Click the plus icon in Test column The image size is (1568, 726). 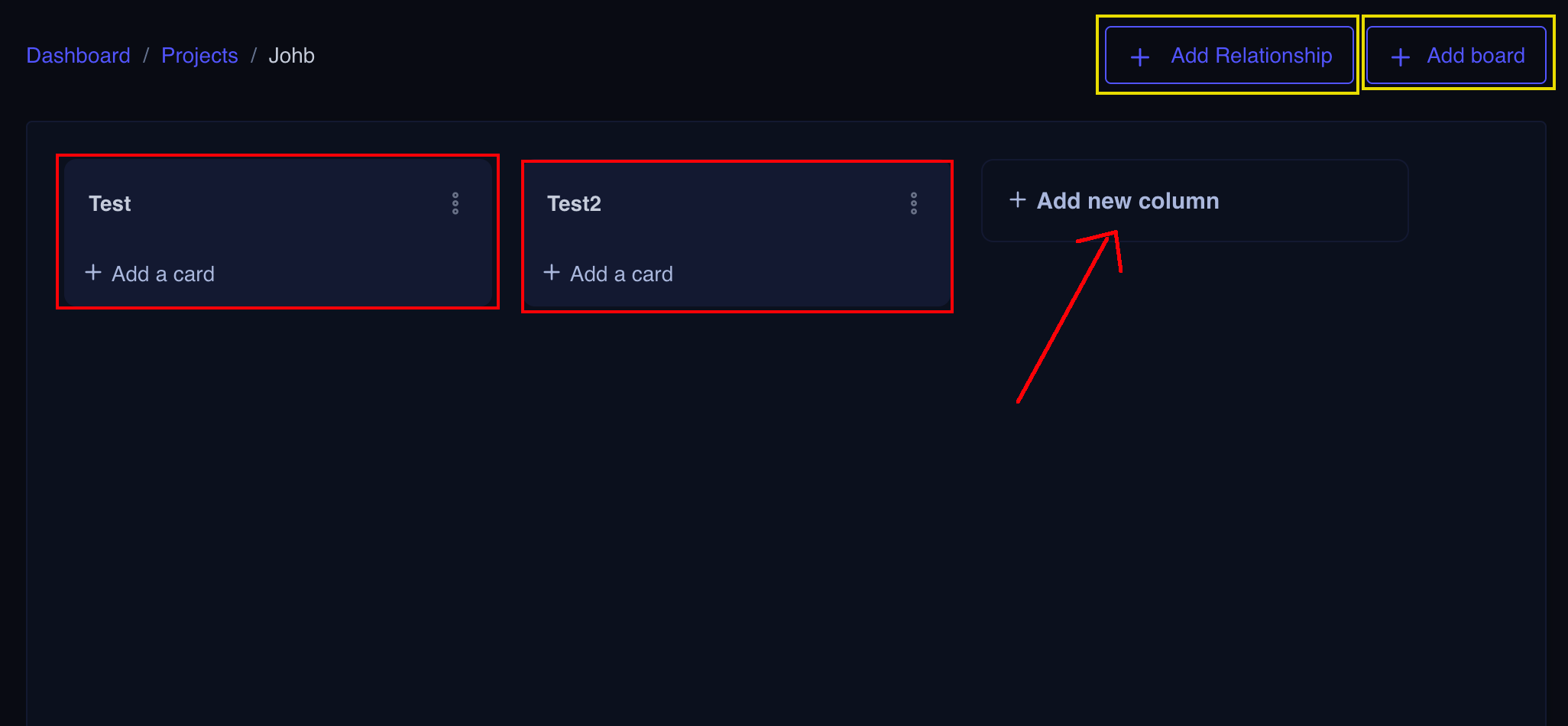coord(93,273)
